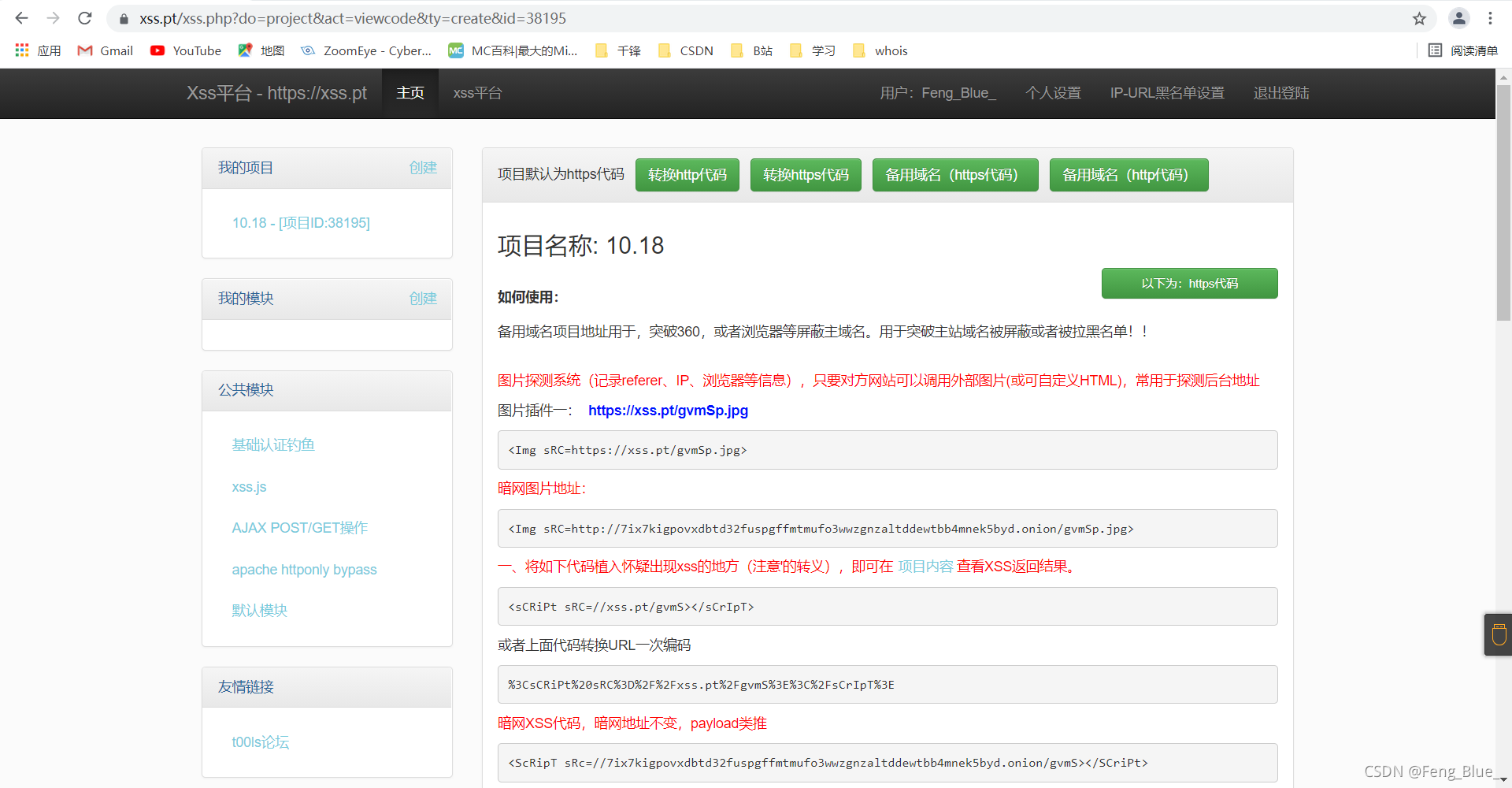Open the 应用 apps bookmark
Viewport: 1512px width, 788px height.
click(39, 50)
